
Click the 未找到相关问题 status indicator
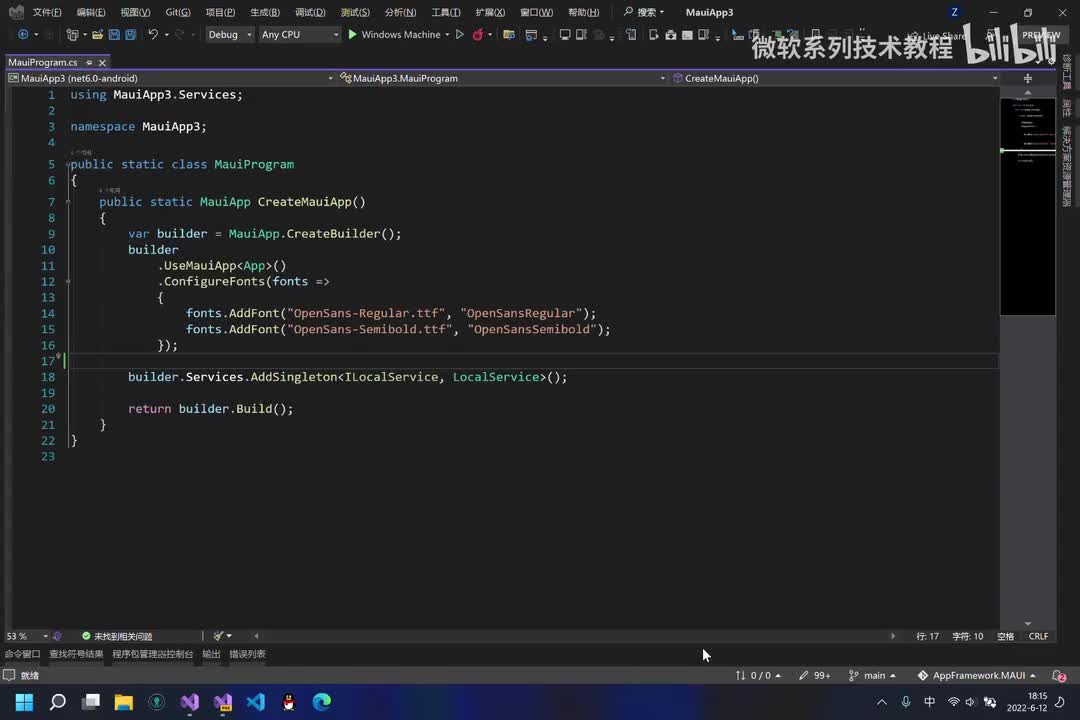tap(117, 636)
